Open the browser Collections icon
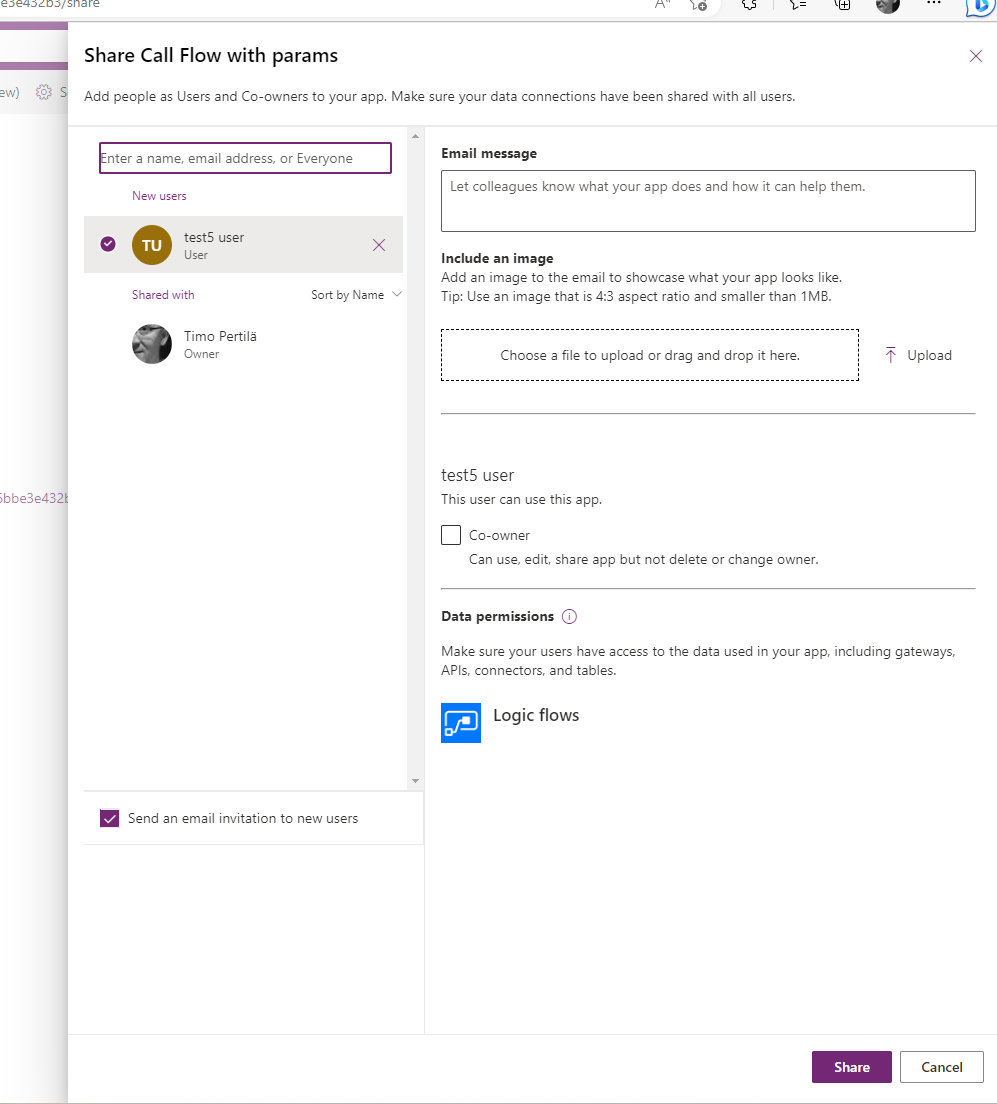Viewport: 997px width, 1104px height. [x=843, y=5]
